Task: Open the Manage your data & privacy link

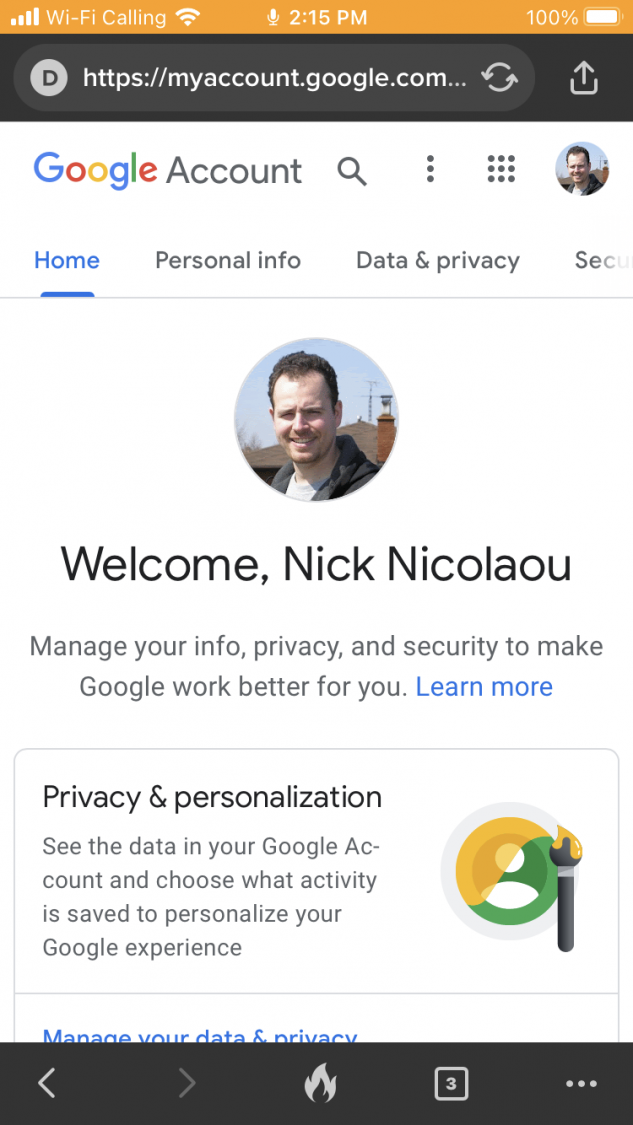Action: (200, 1036)
